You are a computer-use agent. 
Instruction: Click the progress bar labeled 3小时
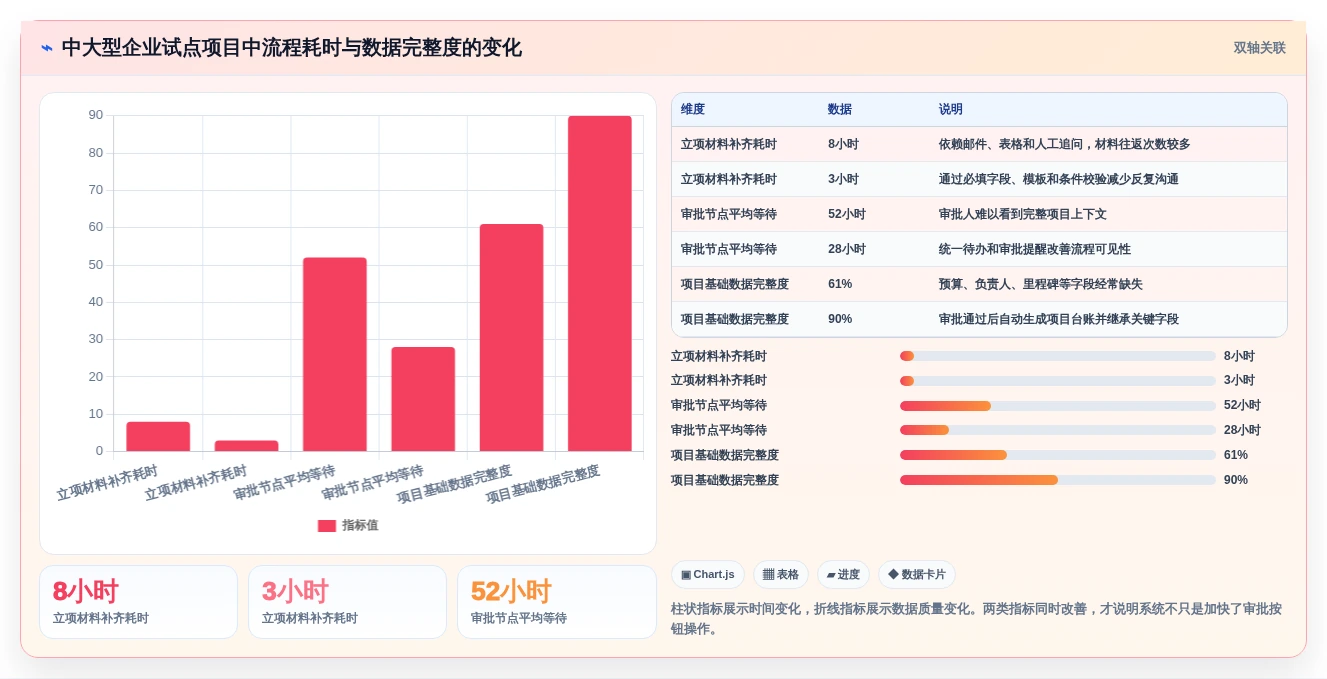pos(1058,381)
